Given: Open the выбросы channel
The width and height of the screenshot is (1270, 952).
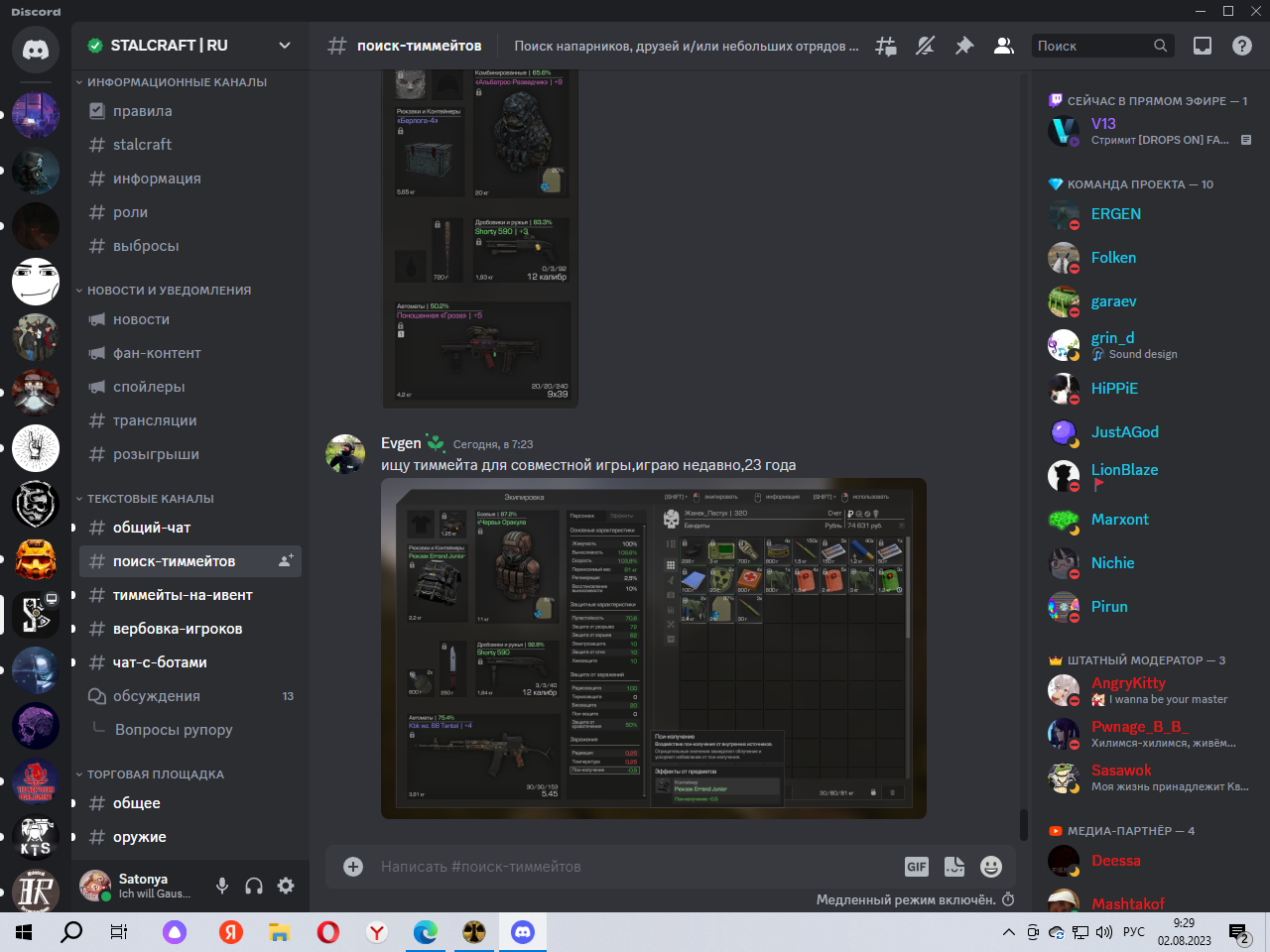Looking at the screenshot, I should pyautogui.click(x=190, y=246).
